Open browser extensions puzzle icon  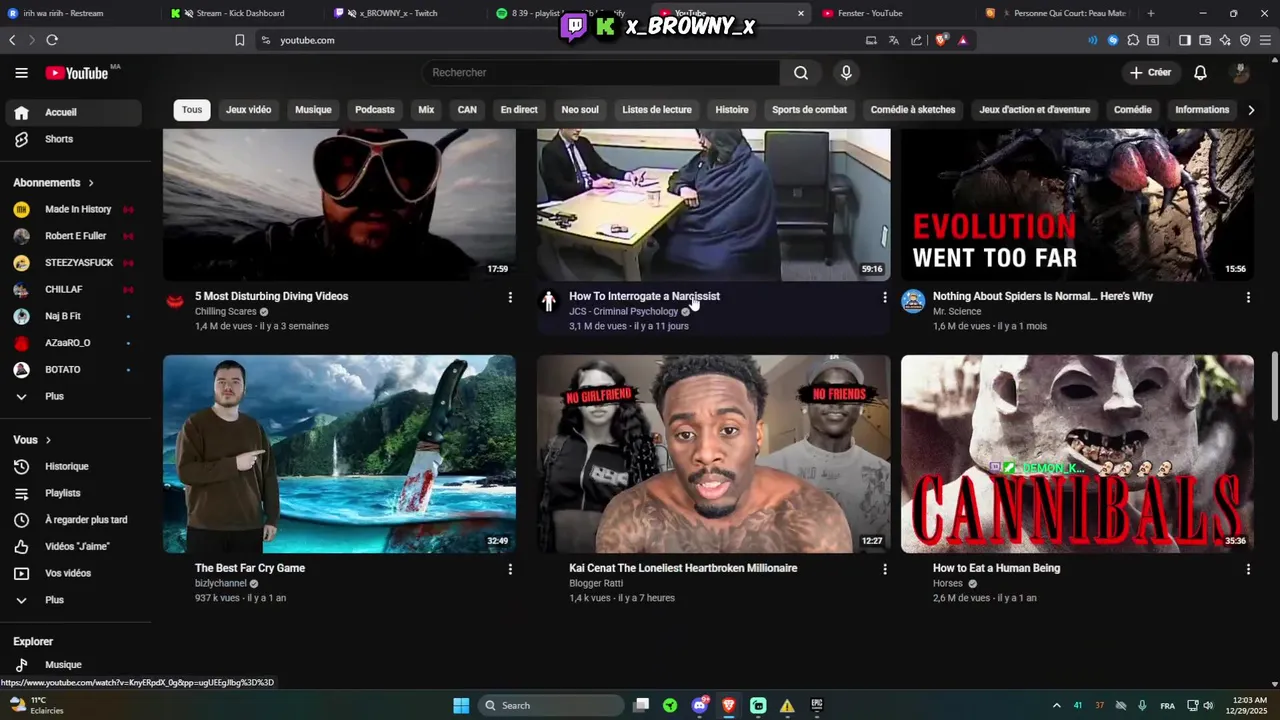1133,40
